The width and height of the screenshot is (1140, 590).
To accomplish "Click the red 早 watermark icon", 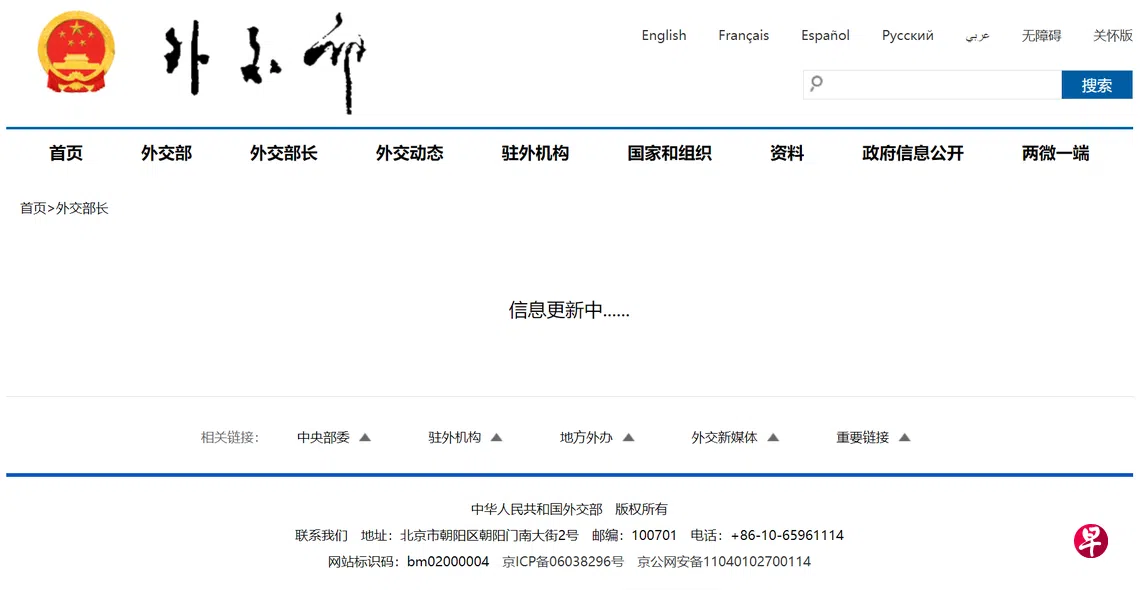I will click(1091, 541).
